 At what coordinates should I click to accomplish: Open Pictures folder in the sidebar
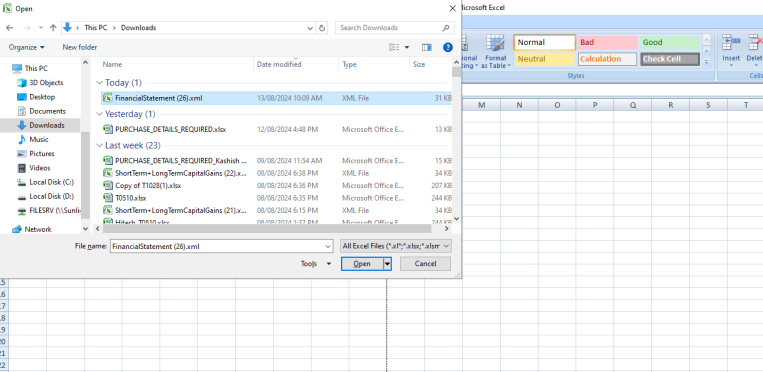(x=42, y=153)
